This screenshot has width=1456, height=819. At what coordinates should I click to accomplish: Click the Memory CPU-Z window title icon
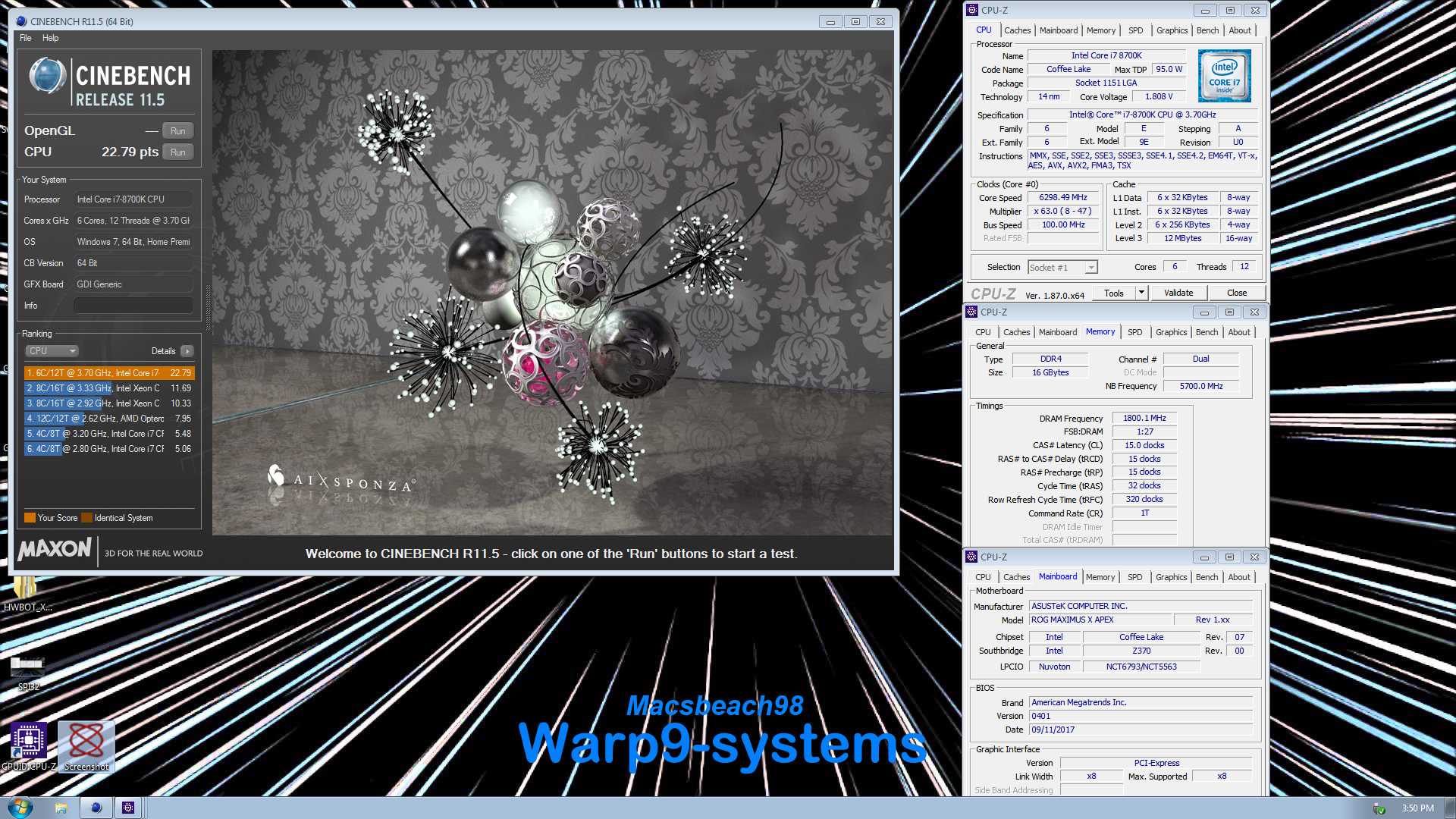coord(971,312)
